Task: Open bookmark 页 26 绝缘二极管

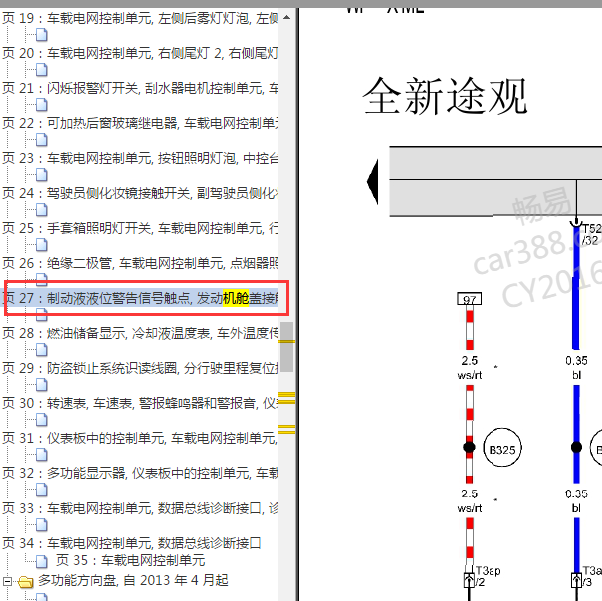Action: [x=140, y=263]
